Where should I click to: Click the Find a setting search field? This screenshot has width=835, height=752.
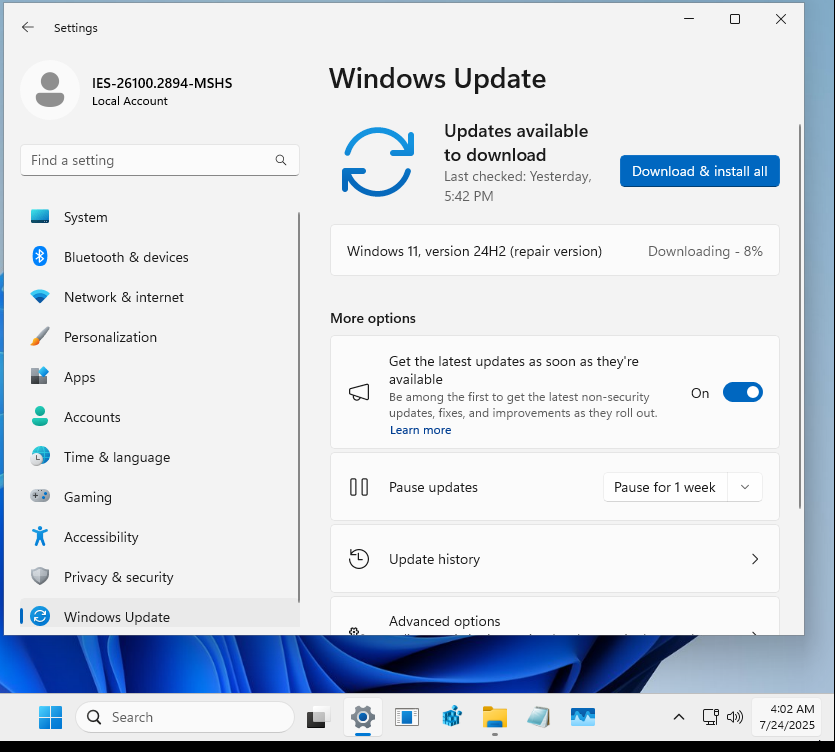[159, 160]
